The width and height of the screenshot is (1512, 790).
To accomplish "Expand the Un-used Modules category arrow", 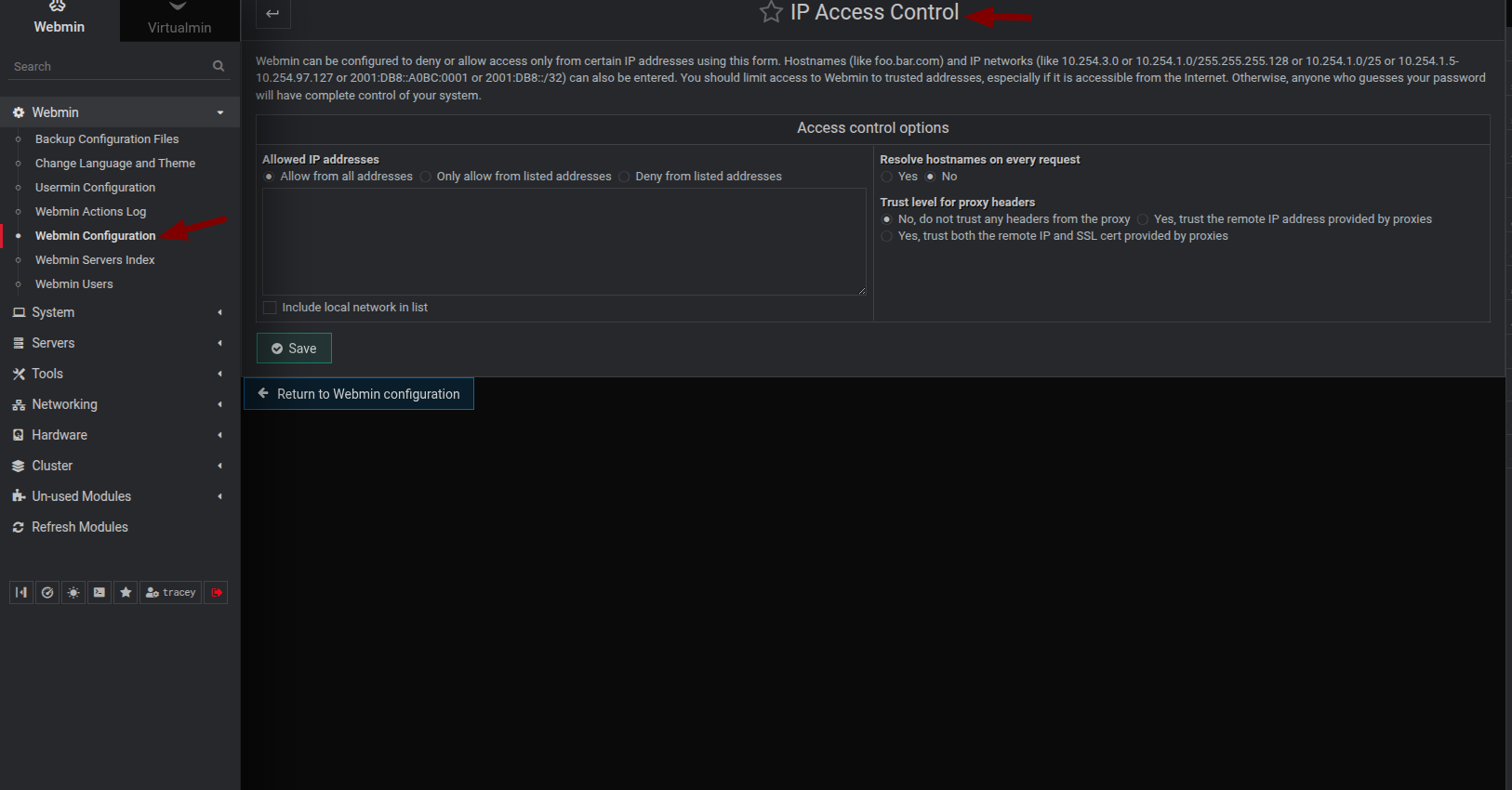I will click(x=220, y=496).
